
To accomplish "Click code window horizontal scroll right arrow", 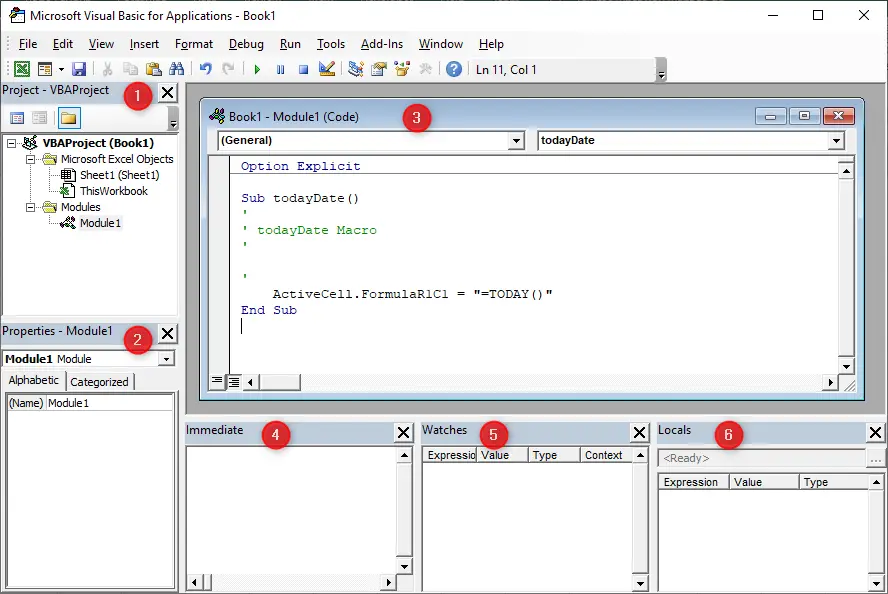I will point(830,383).
